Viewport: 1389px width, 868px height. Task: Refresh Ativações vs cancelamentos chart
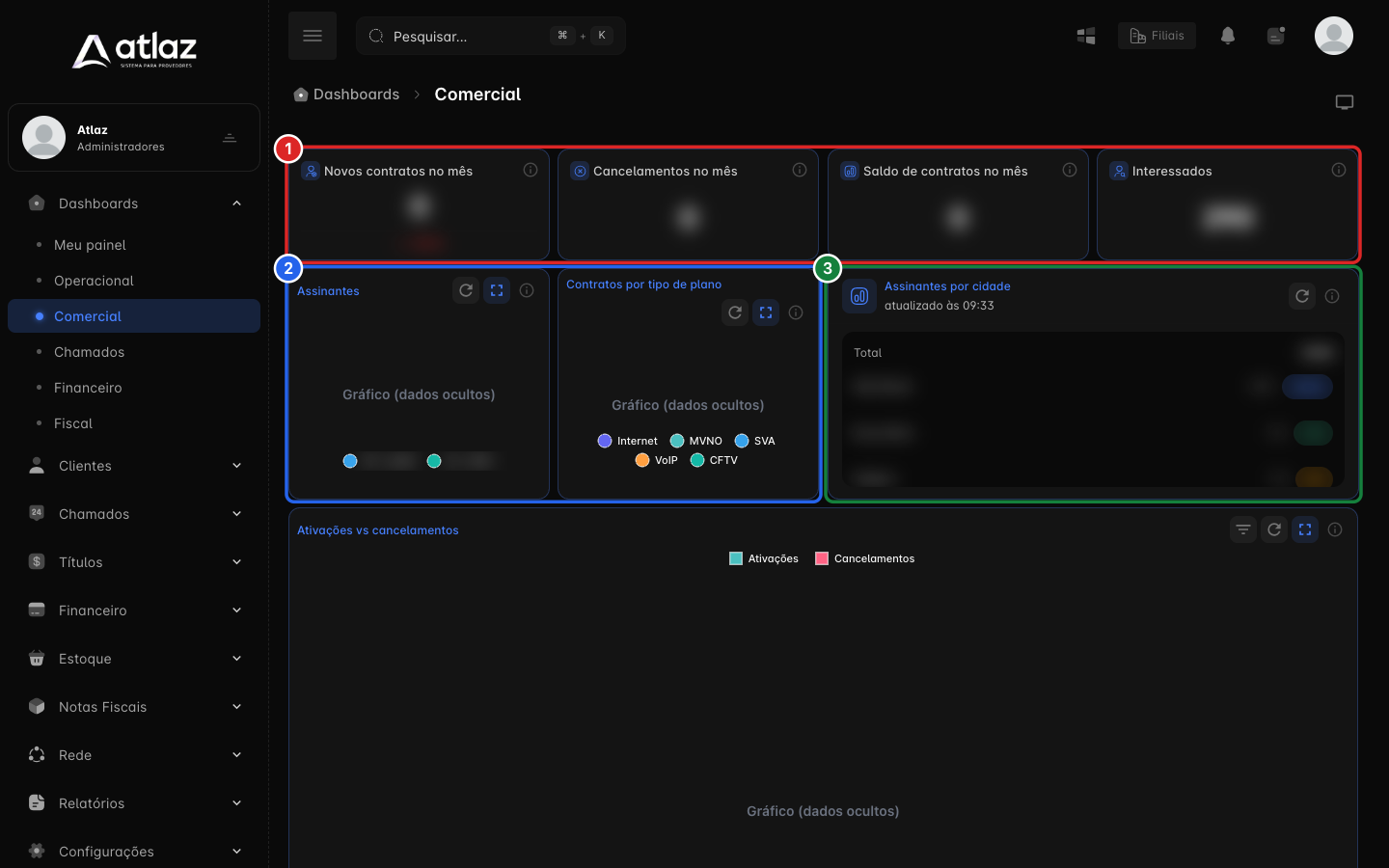coord(1274,529)
